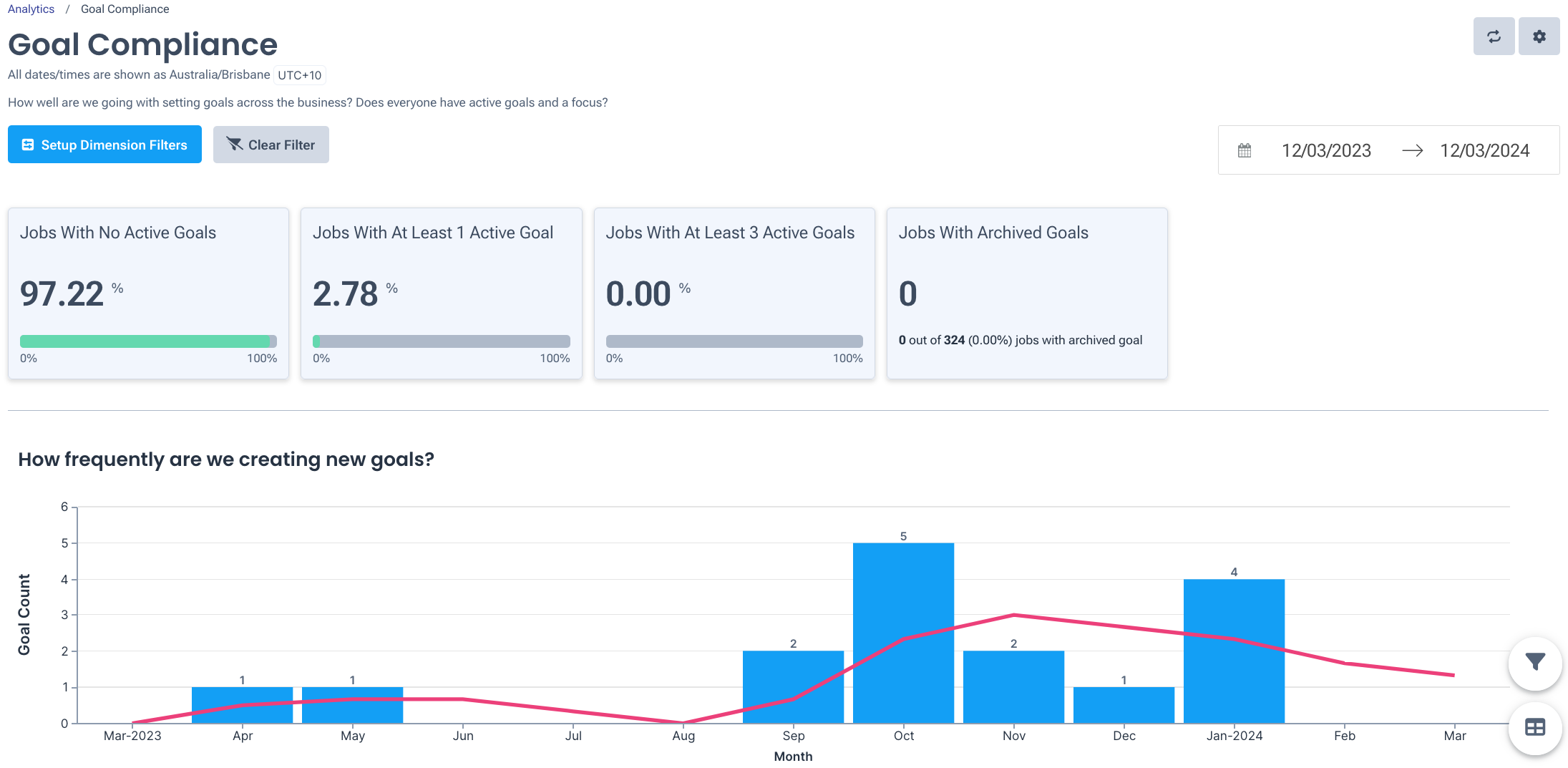1568x768 pixels.
Task: Select the October bar showing 5 goals
Action: click(x=903, y=633)
